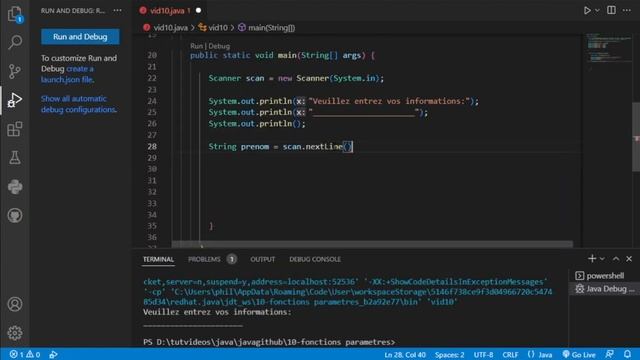
Task: Click the Run CodeLens above main
Action: point(196,46)
